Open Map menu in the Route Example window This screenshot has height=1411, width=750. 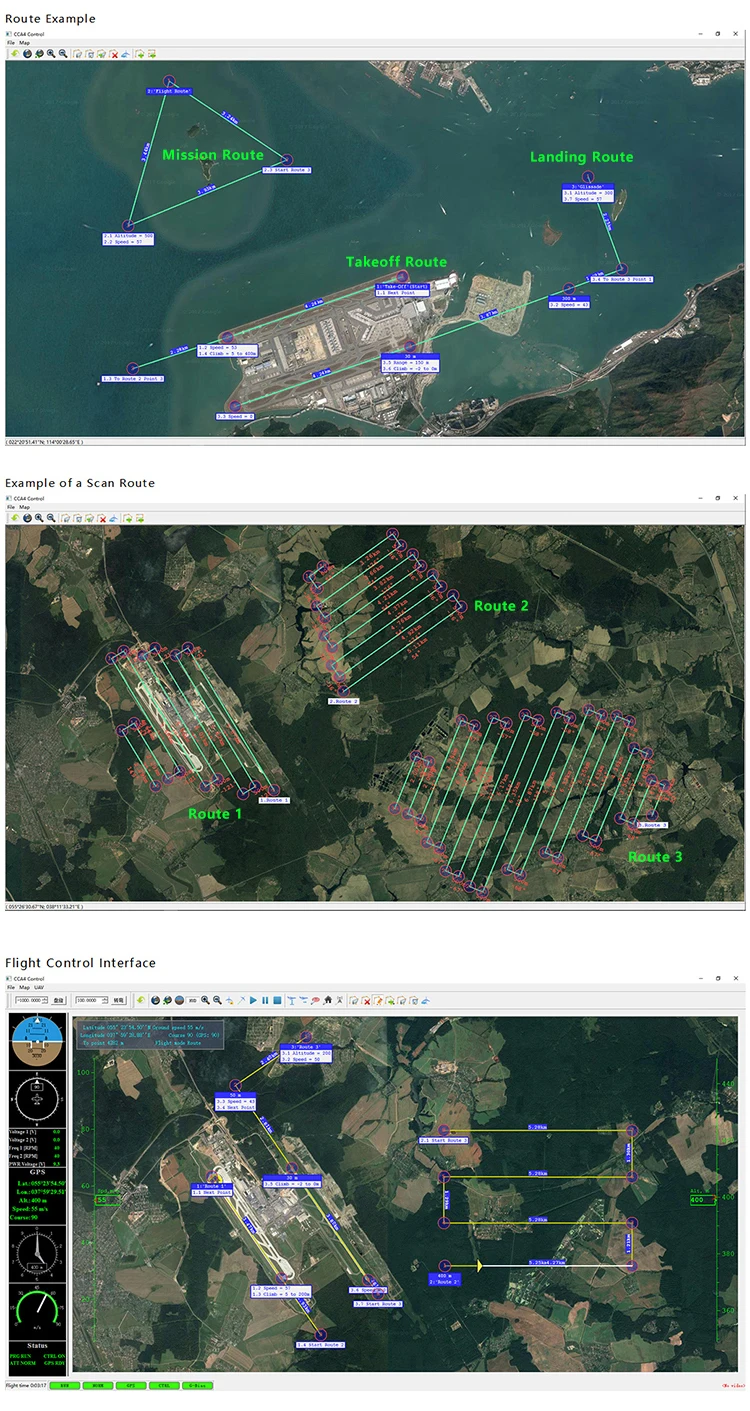click(x=25, y=43)
